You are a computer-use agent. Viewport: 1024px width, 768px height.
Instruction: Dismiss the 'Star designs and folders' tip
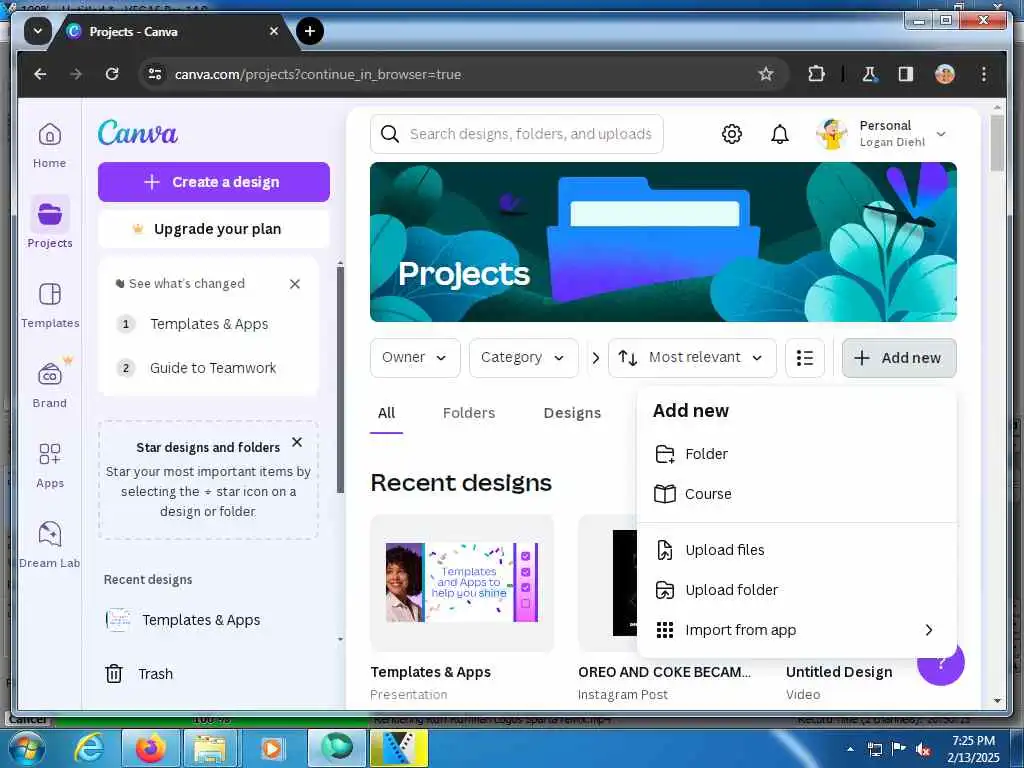(x=296, y=442)
